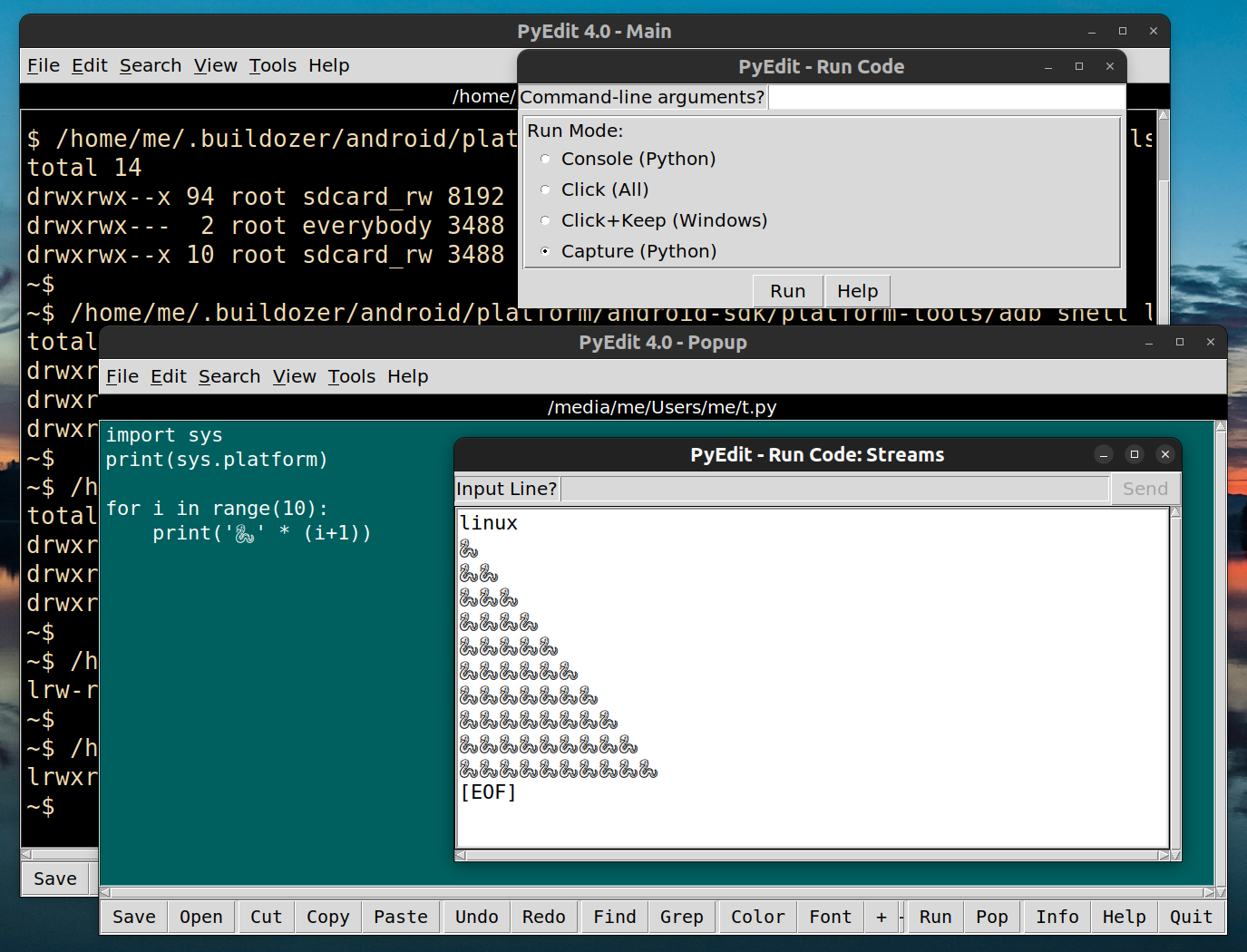
Task: Focus the Input Line field in Streams
Action: point(835,489)
